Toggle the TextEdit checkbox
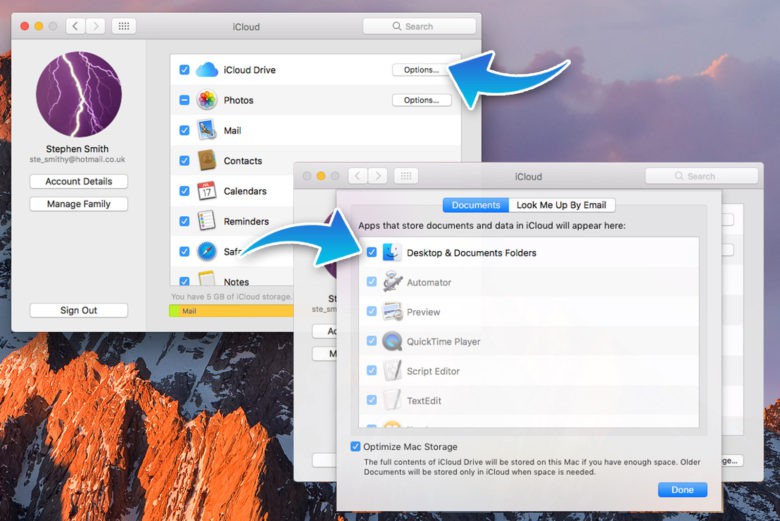 point(372,400)
